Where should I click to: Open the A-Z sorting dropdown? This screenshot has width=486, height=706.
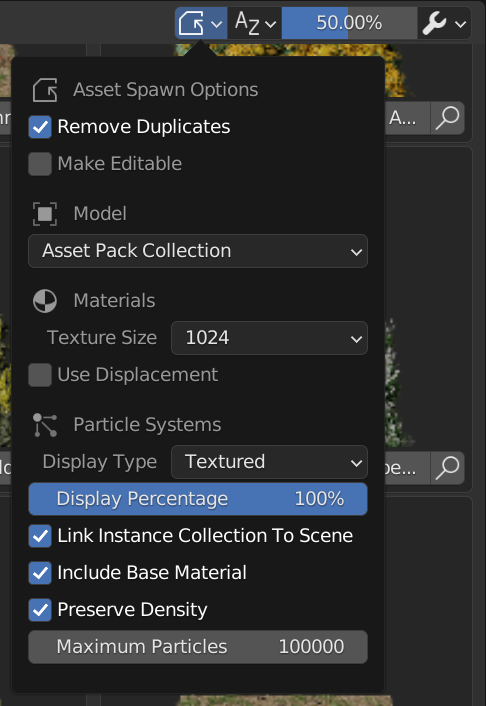pyautogui.click(x=254, y=23)
